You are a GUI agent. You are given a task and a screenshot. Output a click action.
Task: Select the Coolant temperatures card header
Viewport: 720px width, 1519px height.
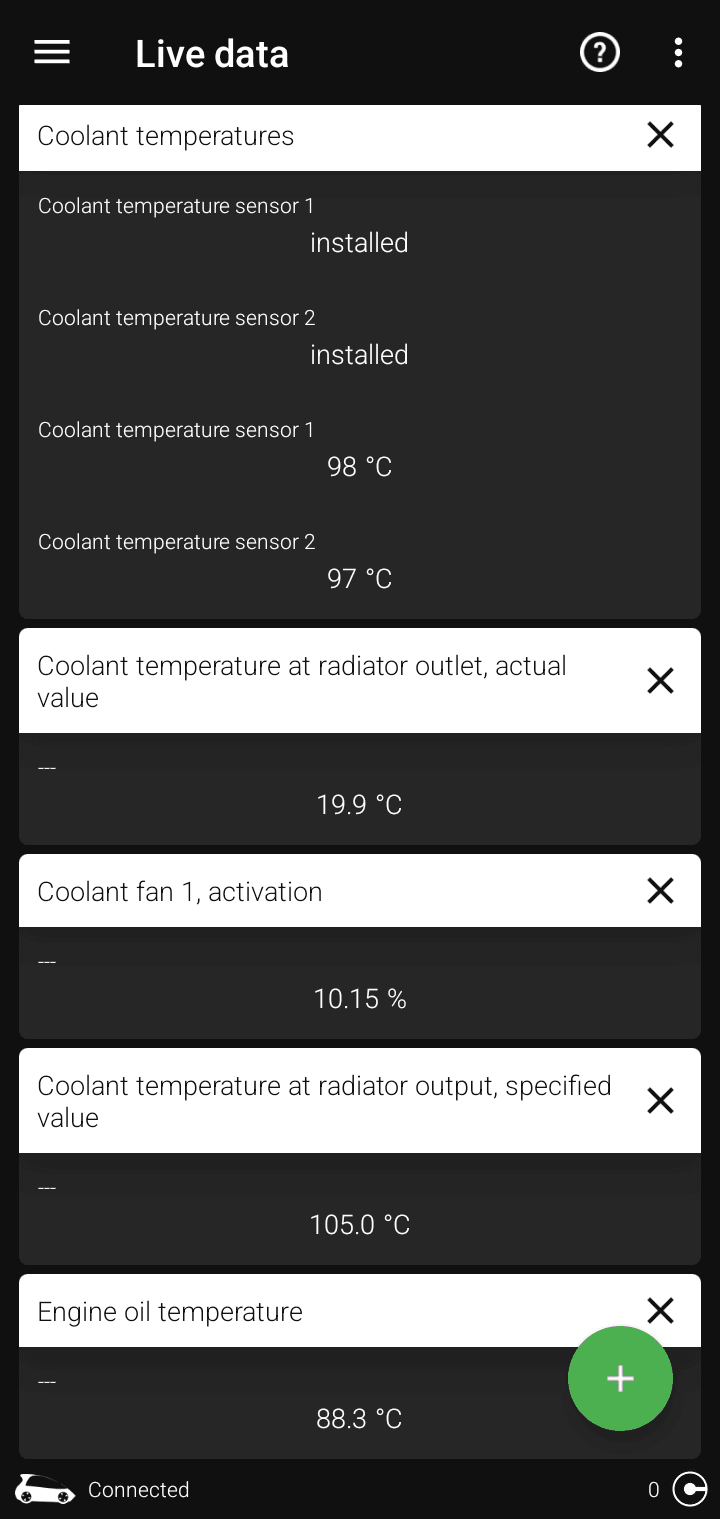[x=166, y=136]
